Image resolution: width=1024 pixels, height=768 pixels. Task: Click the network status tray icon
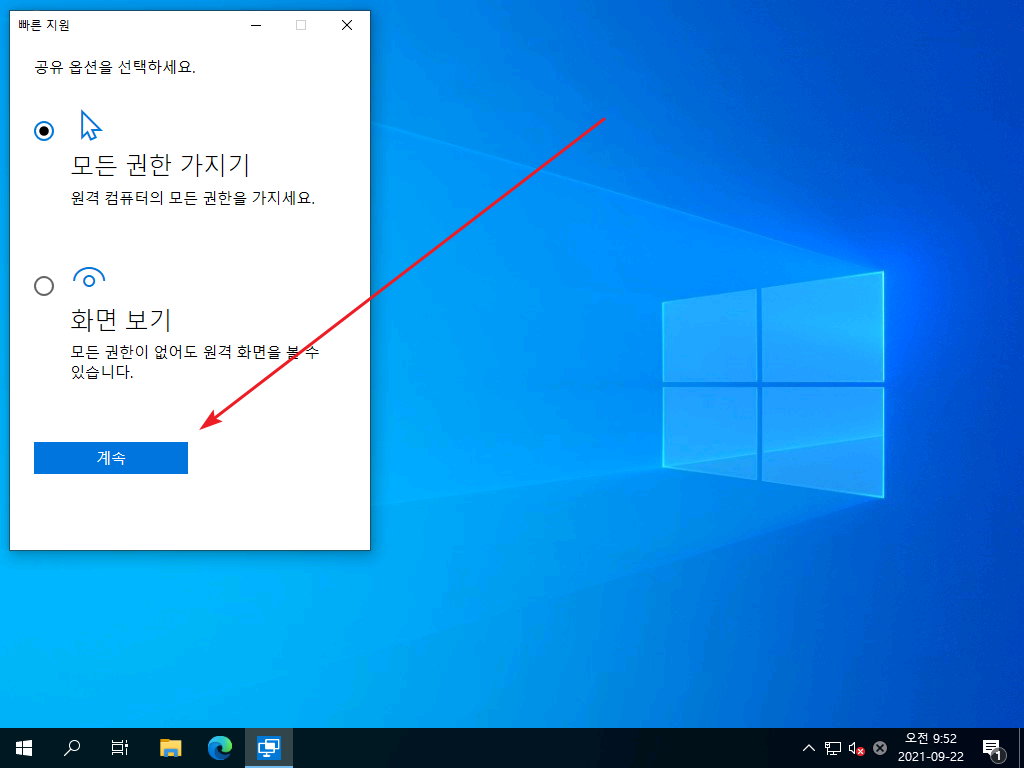[833, 748]
